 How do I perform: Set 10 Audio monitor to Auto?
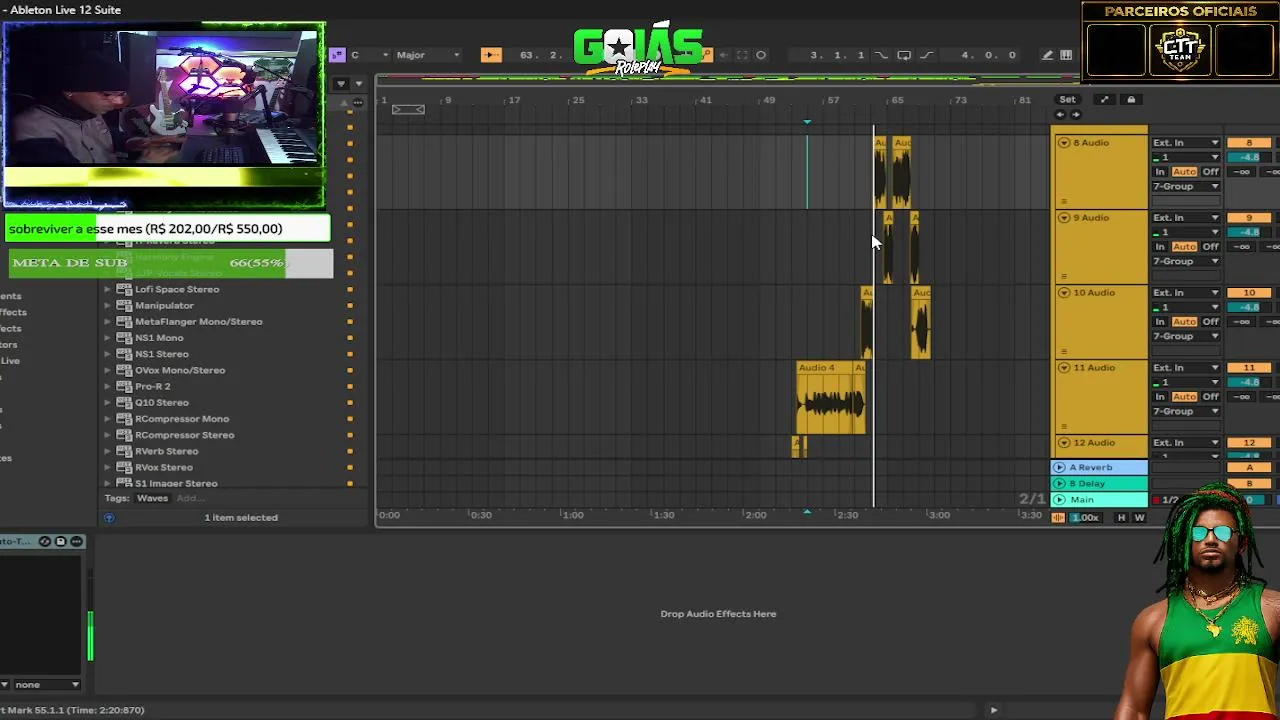pyautogui.click(x=1184, y=322)
